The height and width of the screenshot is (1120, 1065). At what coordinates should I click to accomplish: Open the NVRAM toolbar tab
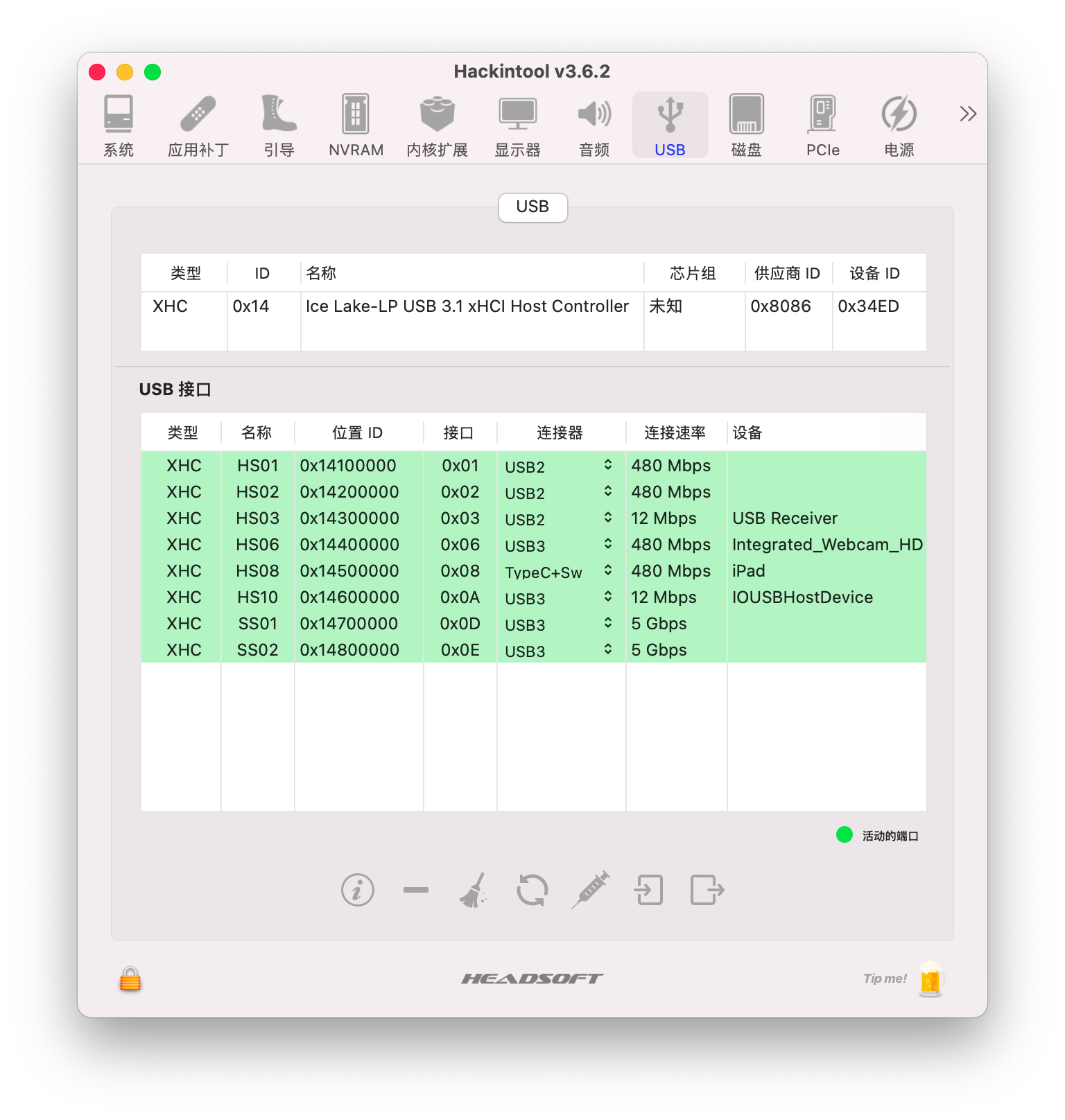[356, 125]
